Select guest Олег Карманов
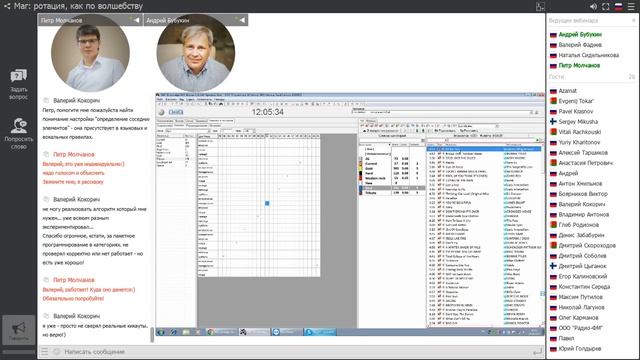Screen dimensions: 640x360 click(578, 318)
